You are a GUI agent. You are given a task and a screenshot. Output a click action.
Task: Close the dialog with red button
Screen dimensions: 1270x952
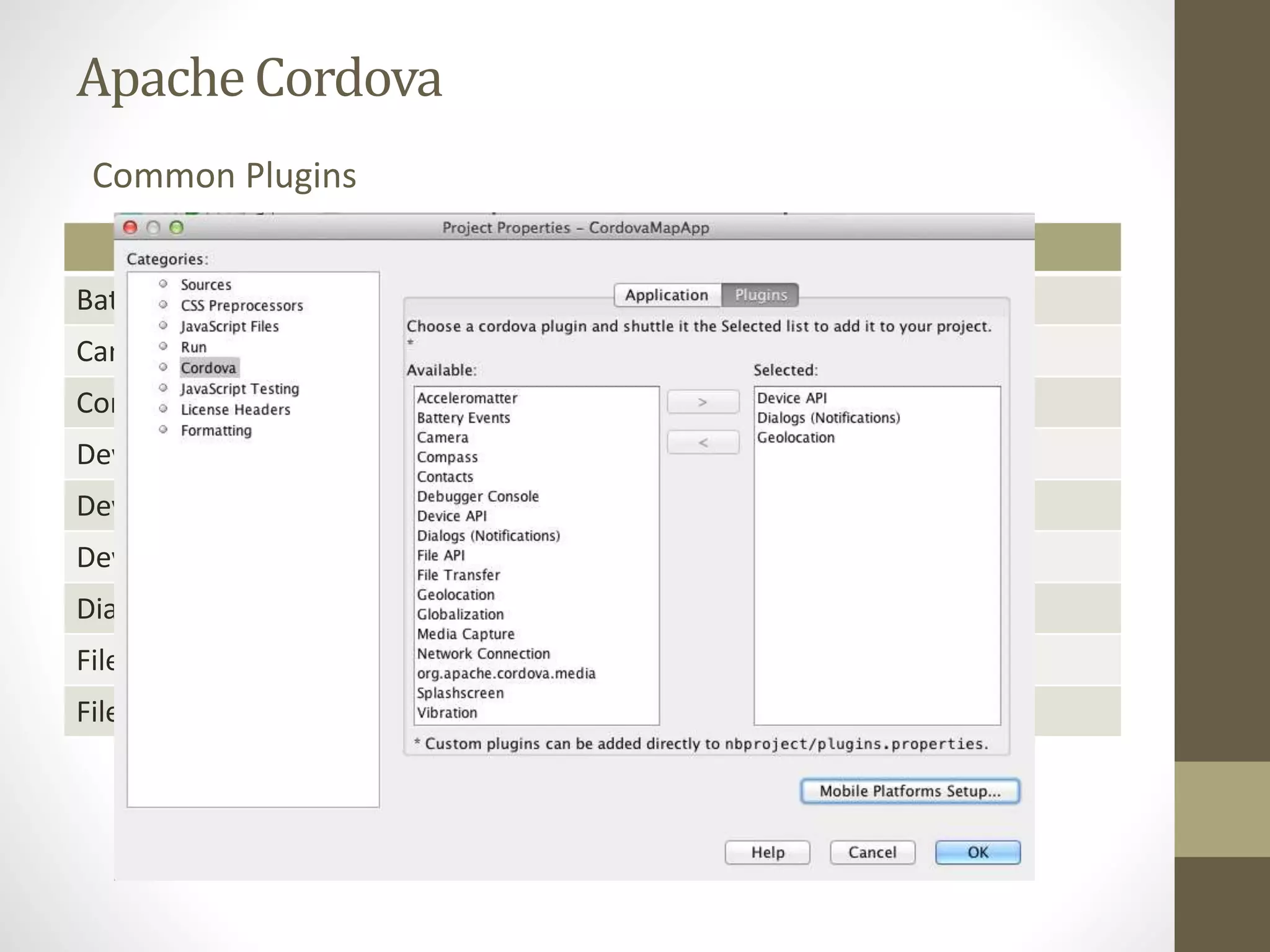130,227
